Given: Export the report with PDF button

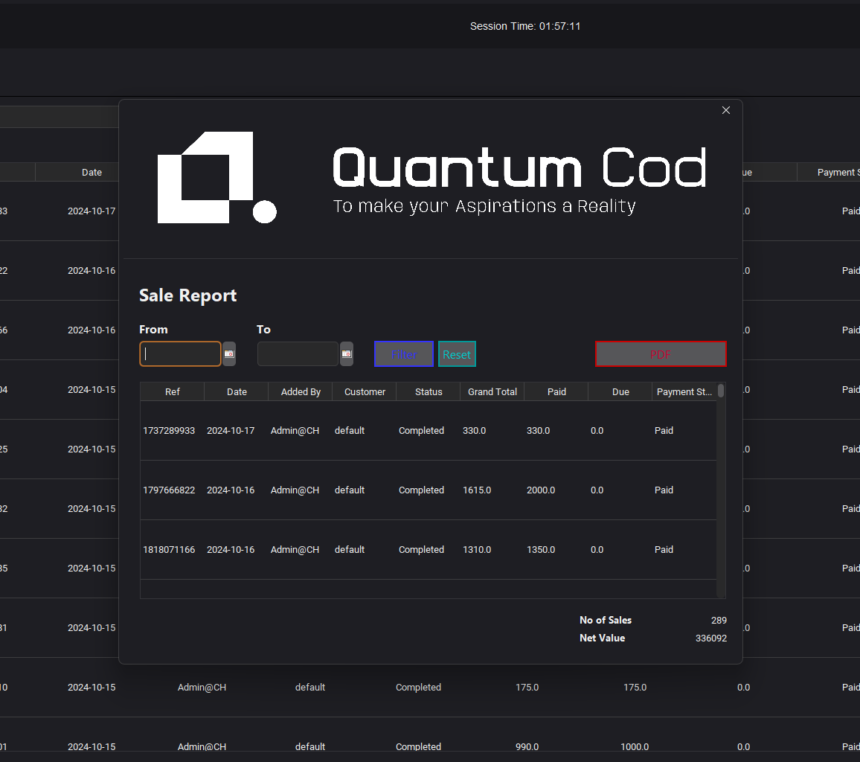Looking at the screenshot, I should click(660, 354).
